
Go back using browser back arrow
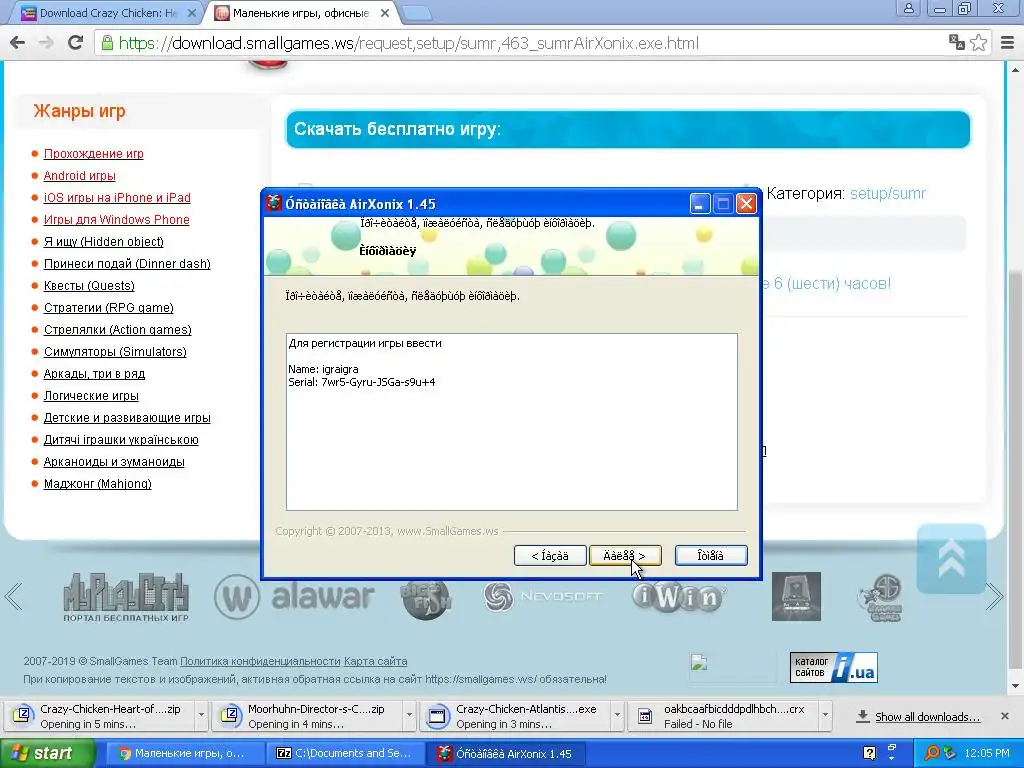pos(18,43)
